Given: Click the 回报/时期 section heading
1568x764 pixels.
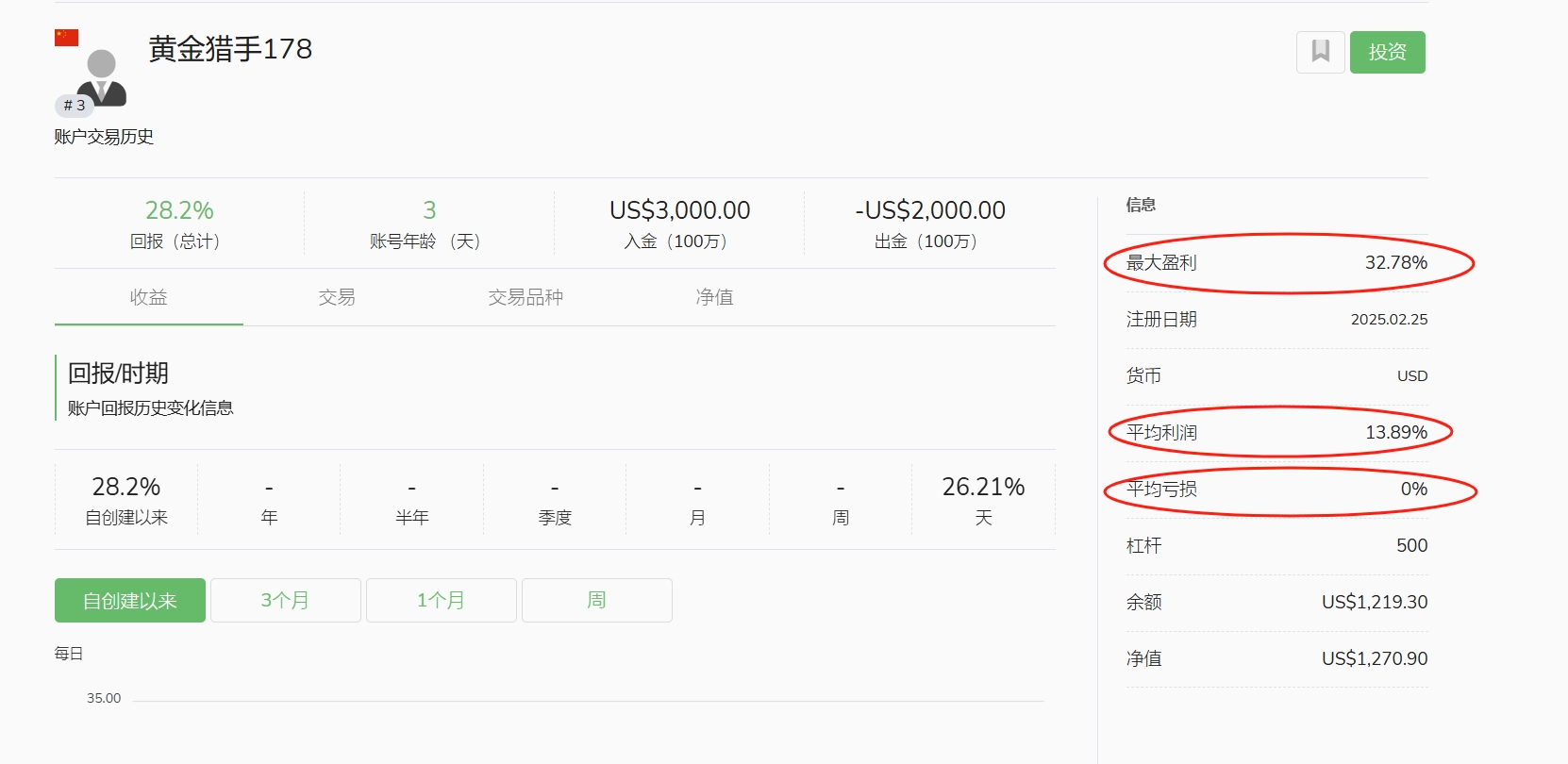Looking at the screenshot, I should click(x=118, y=374).
